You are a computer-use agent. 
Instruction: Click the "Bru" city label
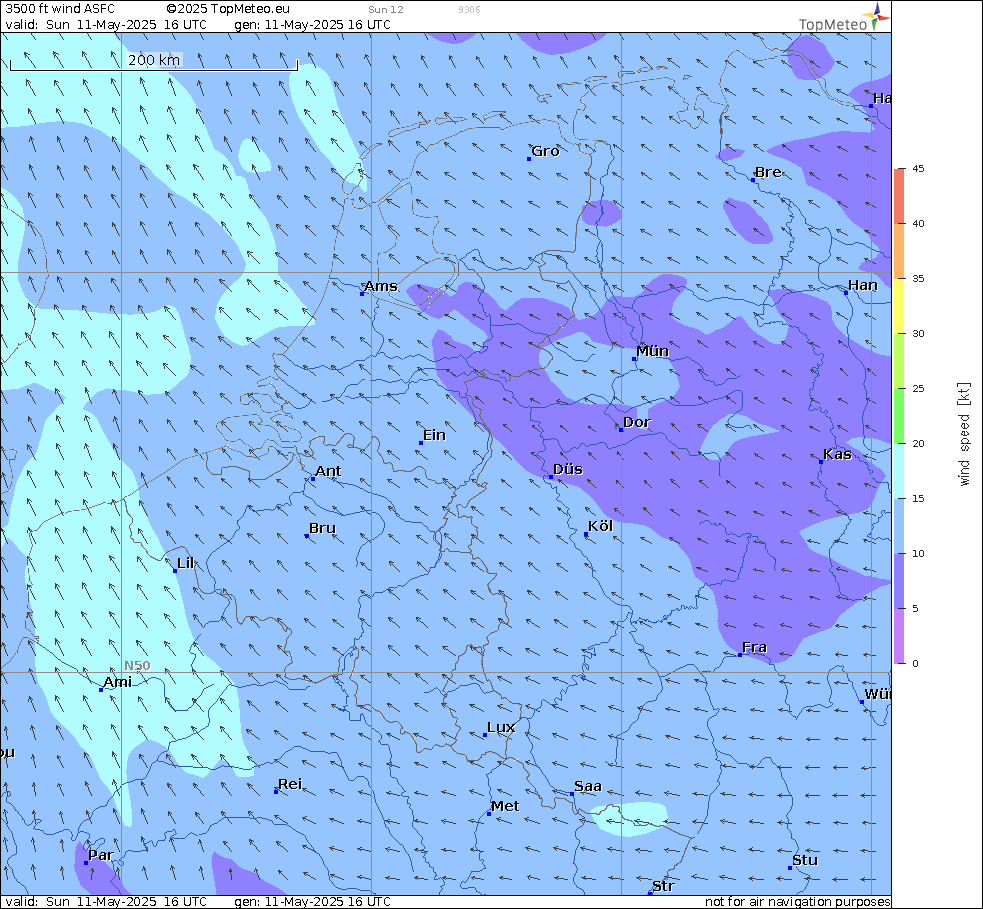pyautogui.click(x=322, y=528)
